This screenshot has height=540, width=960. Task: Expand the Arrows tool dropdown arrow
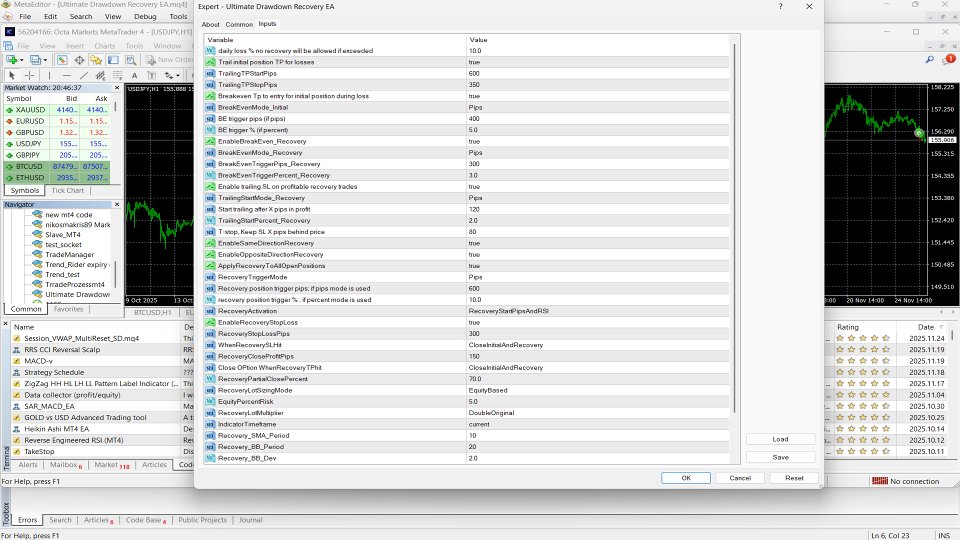pos(178,75)
